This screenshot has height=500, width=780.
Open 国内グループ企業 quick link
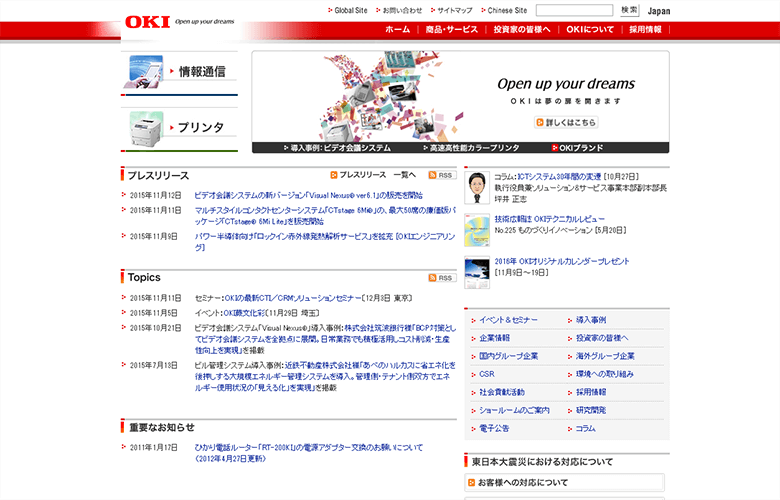tap(508, 356)
